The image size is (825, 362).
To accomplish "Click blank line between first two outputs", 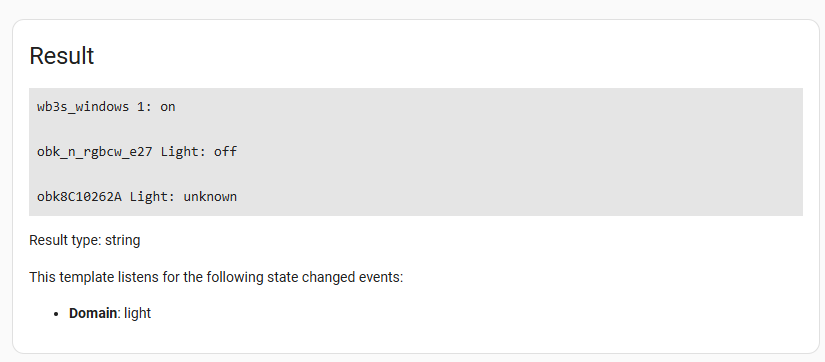I will coord(416,129).
